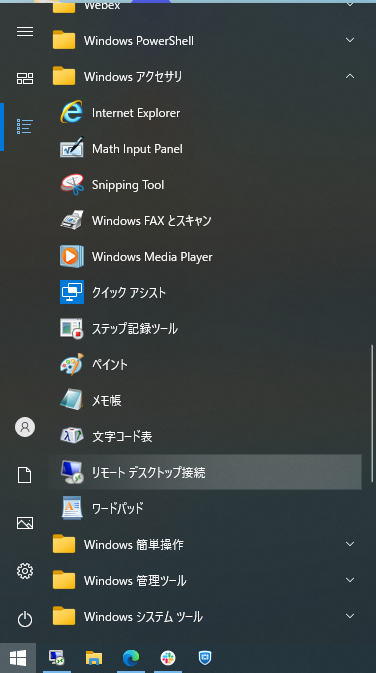Screen dimensions: 376x673
Task: Click the Windows 管理ツール folder icon
Action: (64, 580)
